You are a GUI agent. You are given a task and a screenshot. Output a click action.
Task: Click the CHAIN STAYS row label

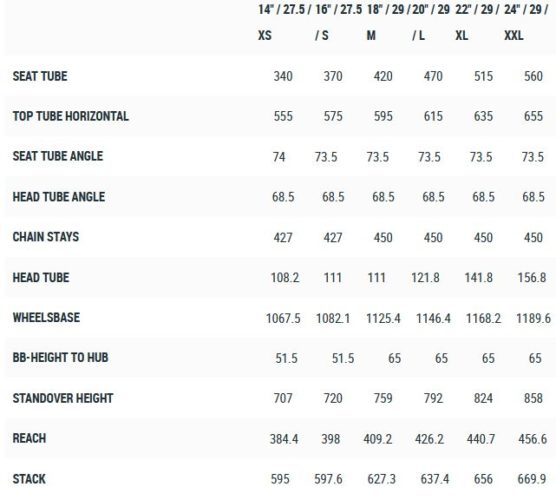point(46,237)
